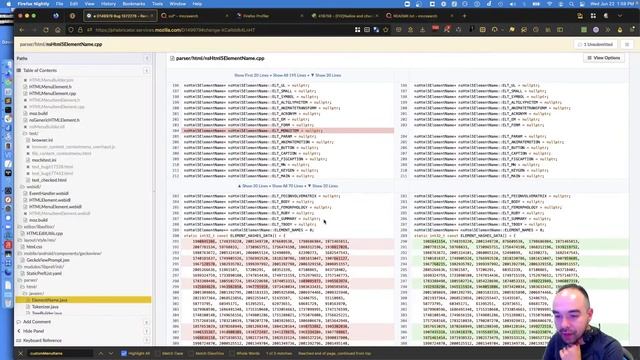640x360 pixels.
Task: Close the find bar with X
Action: pyautogui.click(x=21, y=353)
